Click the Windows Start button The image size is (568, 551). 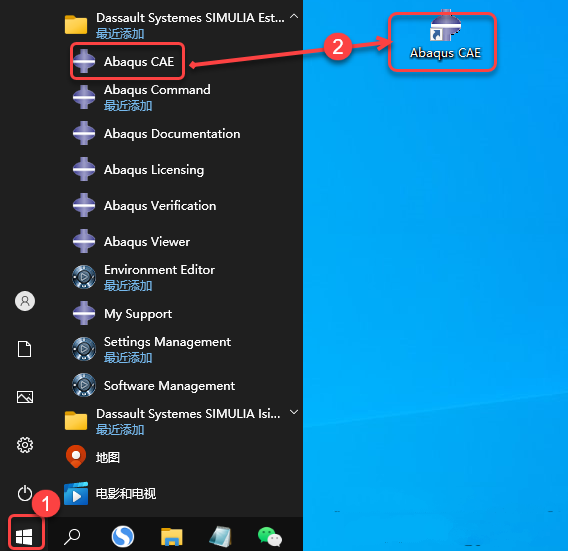coord(24,537)
